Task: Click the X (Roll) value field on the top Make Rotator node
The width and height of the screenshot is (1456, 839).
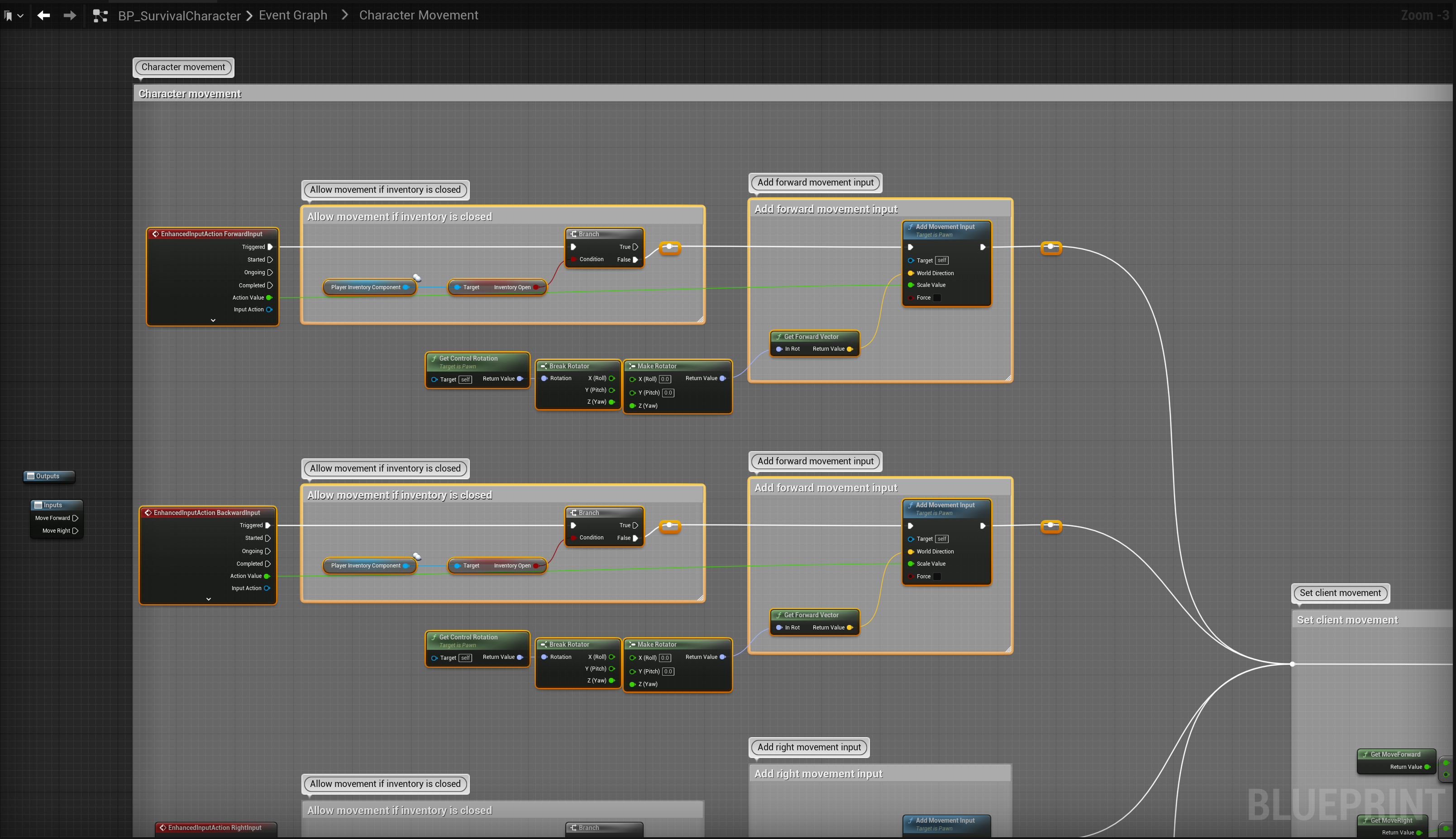Action: click(x=664, y=379)
